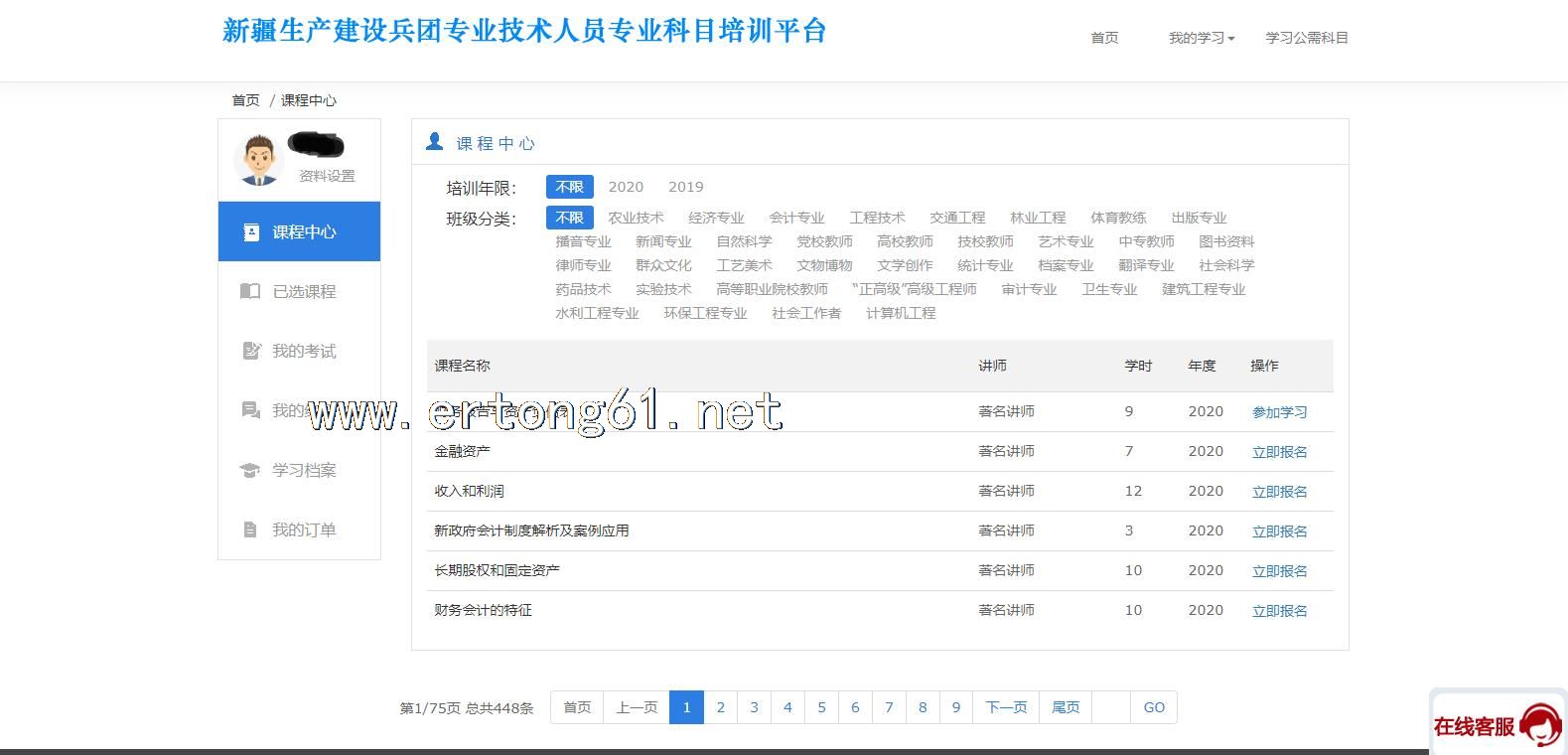Open 课程中心 sidebar icon
Image resolution: width=1568 pixels, height=755 pixels.
251,231
